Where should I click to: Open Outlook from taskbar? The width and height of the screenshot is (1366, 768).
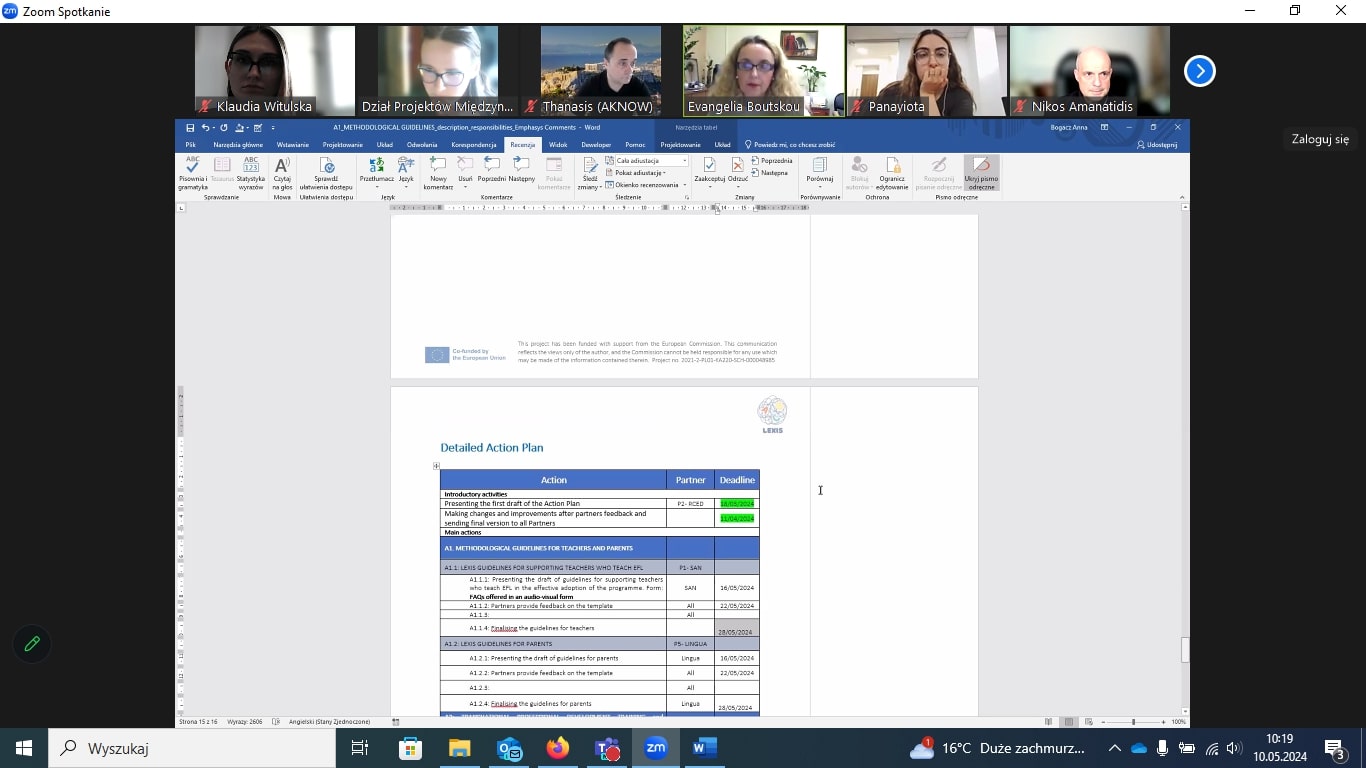pyautogui.click(x=509, y=748)
